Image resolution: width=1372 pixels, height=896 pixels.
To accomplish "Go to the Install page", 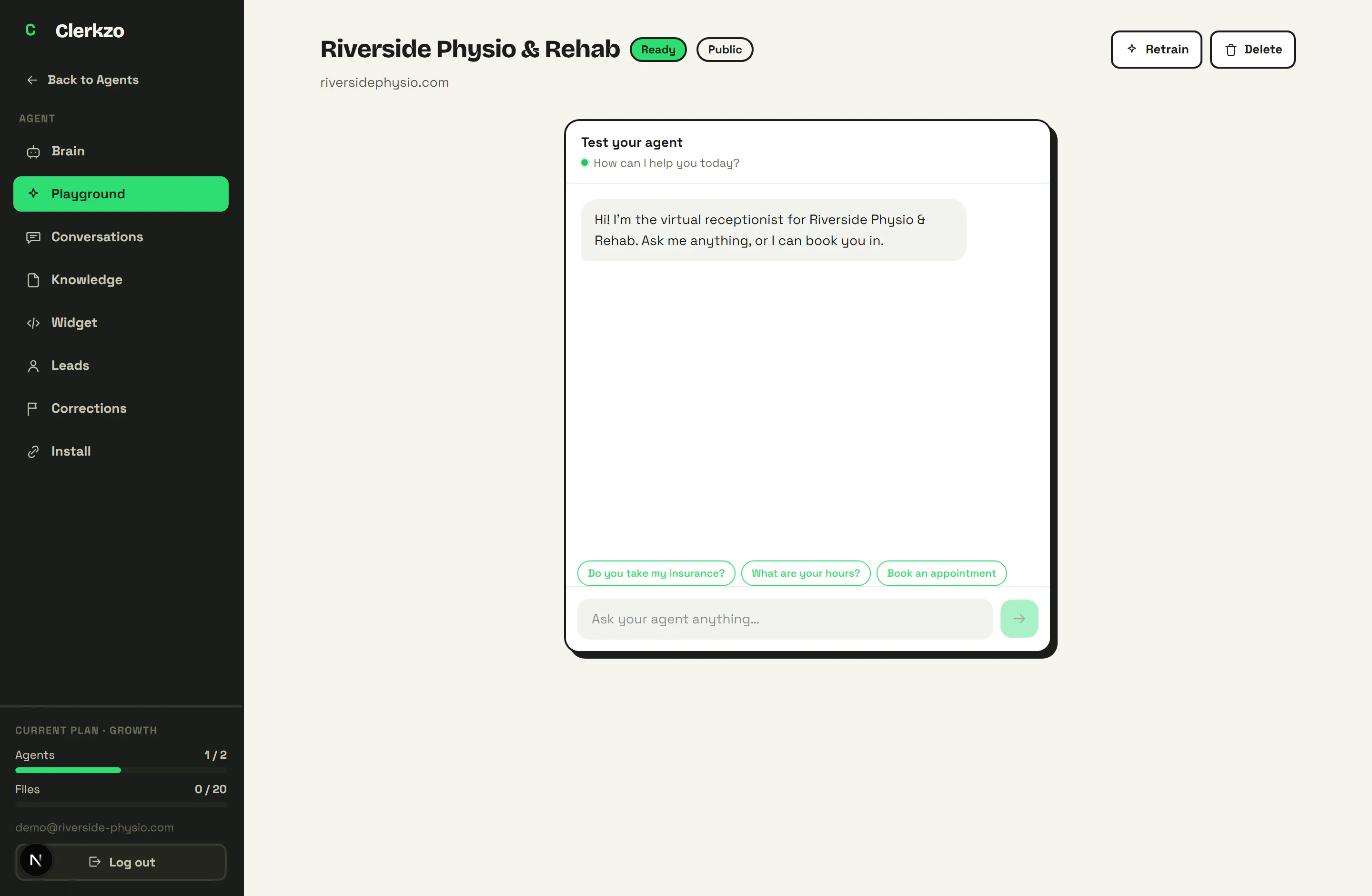I will [x=121, y=451].
